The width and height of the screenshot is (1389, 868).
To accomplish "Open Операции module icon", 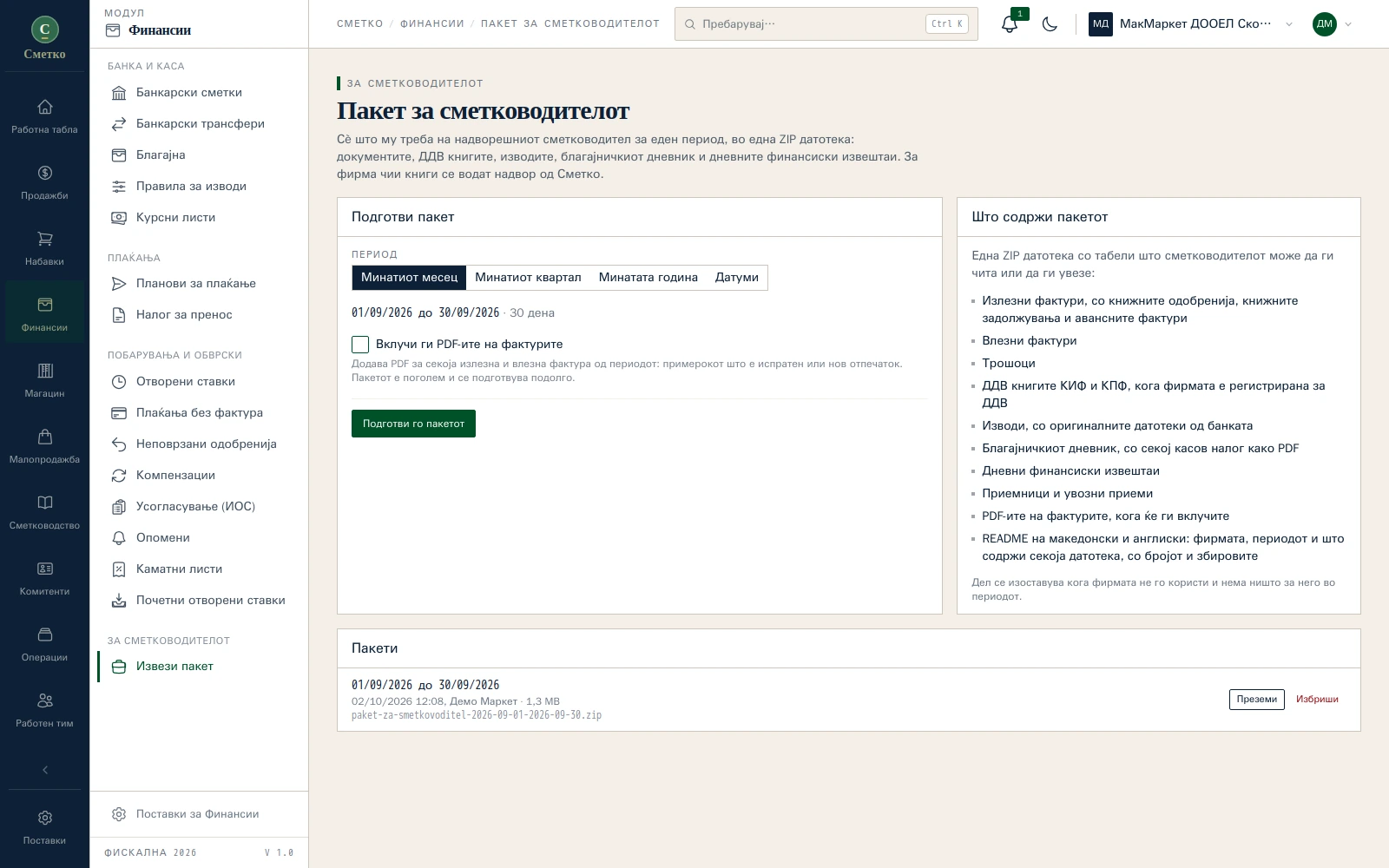I will [44, 644].
